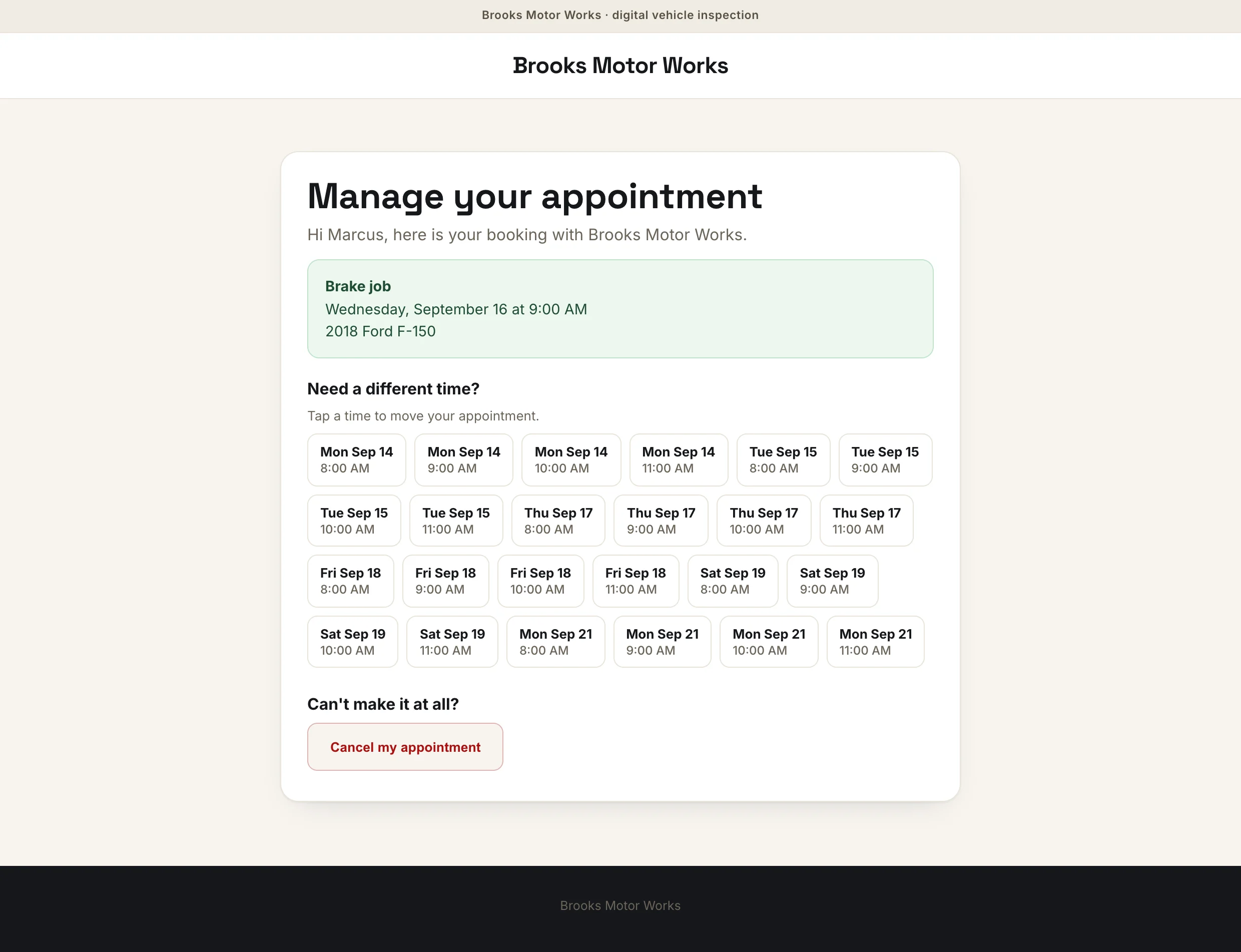
Task: Choose Sat Sep 19 9:00 AM time
Action: [x=833, y=581]
